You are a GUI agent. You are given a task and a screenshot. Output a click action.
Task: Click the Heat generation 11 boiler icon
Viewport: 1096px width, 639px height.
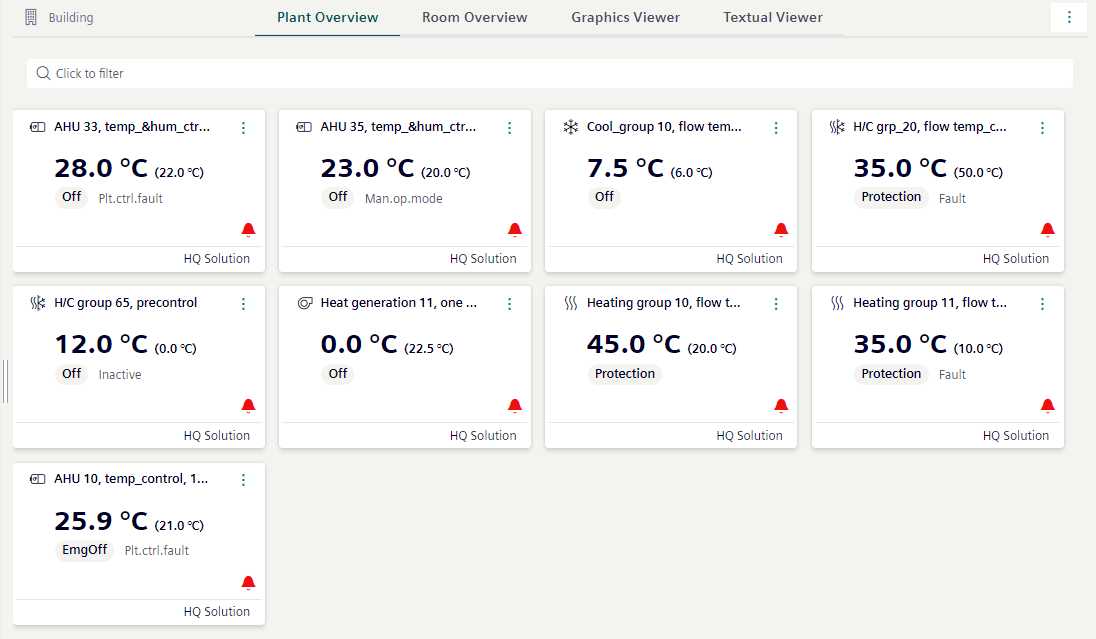click(x=304, y=303)
